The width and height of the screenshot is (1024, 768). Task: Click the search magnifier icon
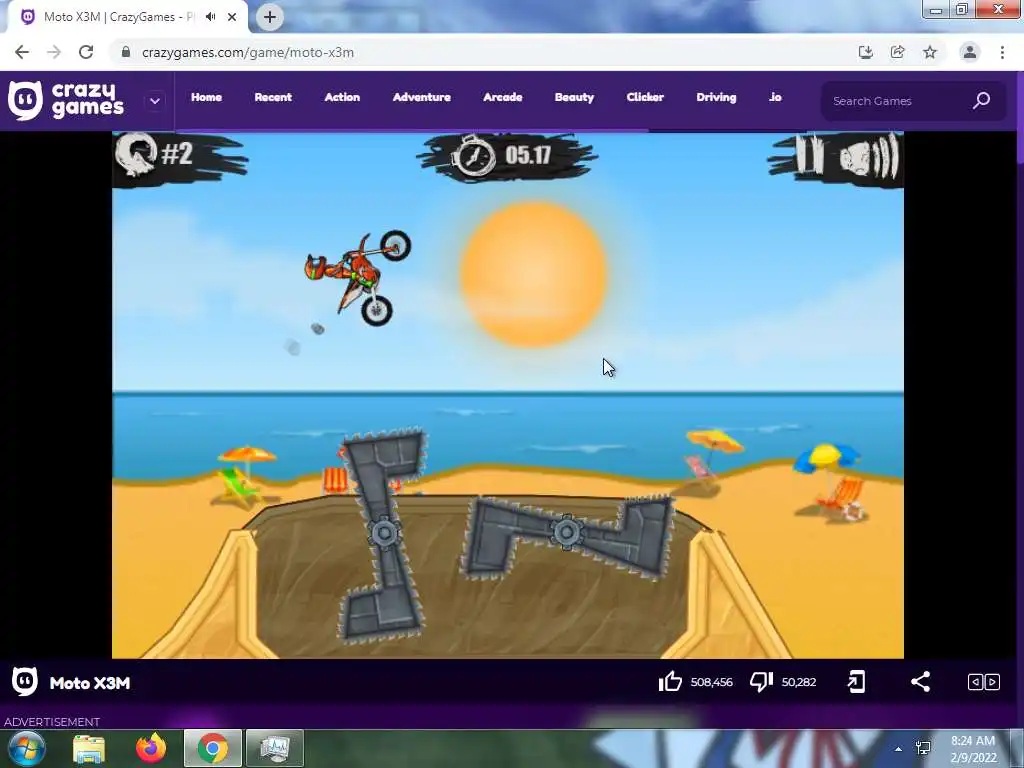(982, 101)
